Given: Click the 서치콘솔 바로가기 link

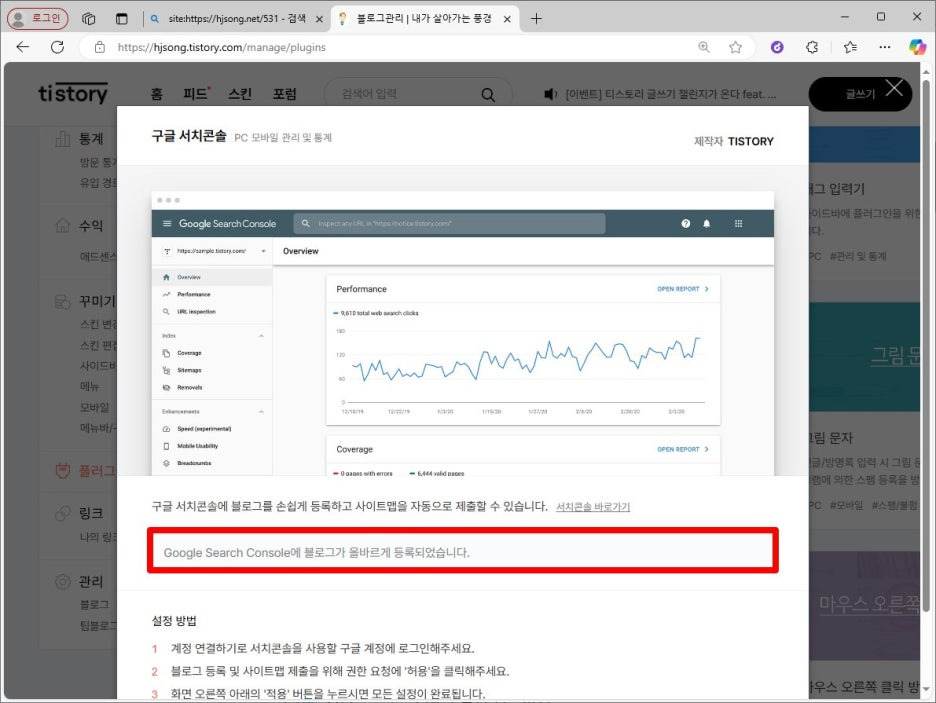Looking at the screenshot, I should point(593,507).
